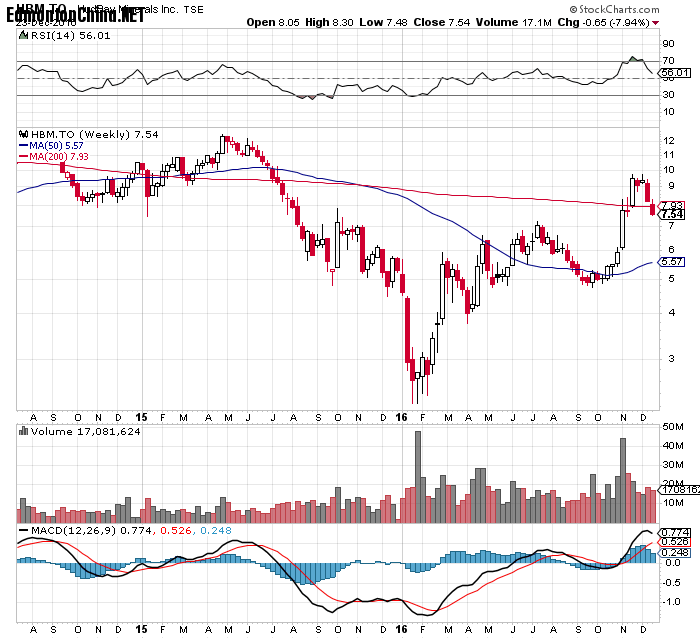
Task: Click the tall November 2016 volume bar
Action: tap(623, 480)
